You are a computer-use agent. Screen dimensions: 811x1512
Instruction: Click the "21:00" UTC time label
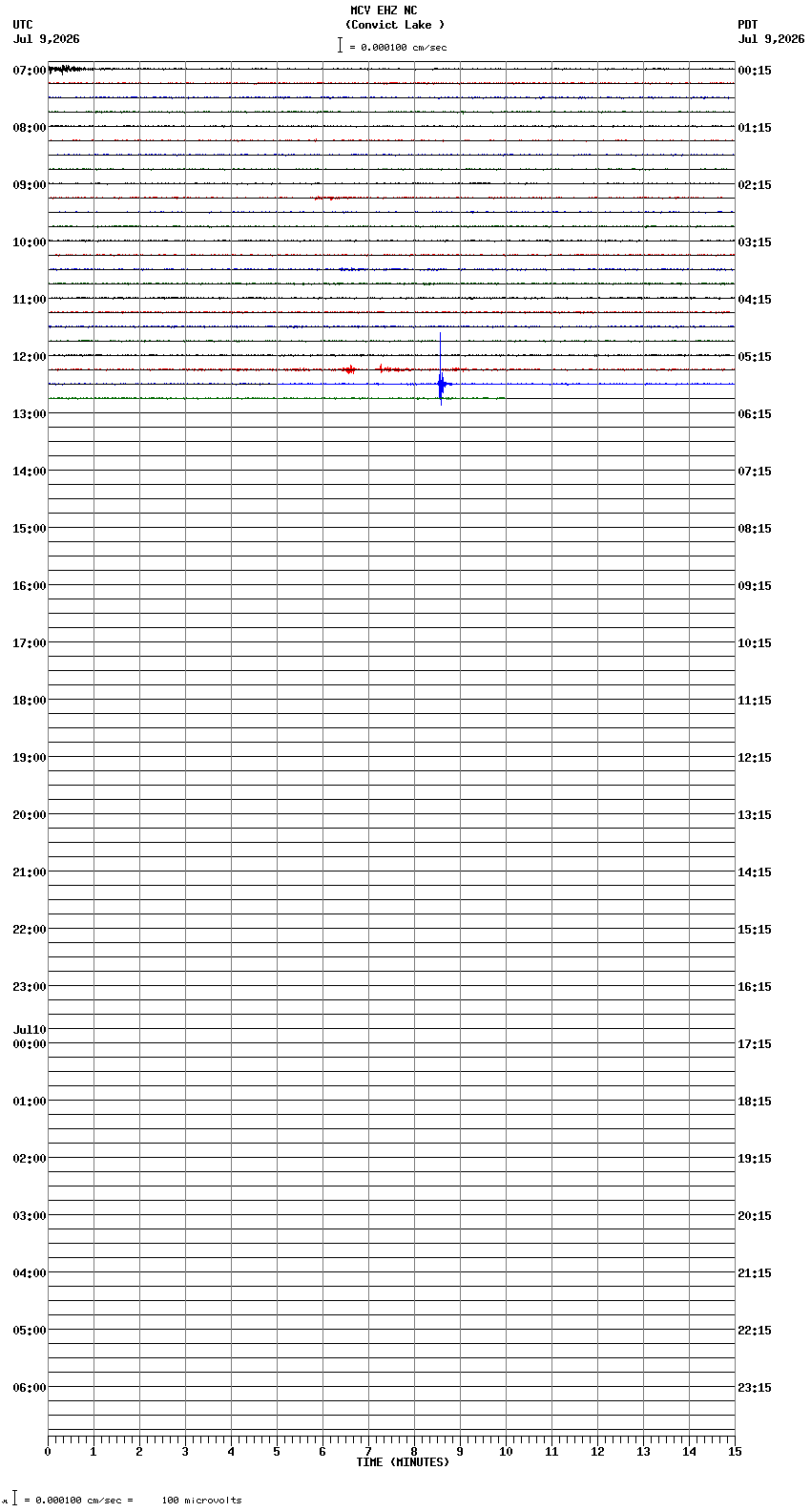pyautogui.click(x=30, y=872)
